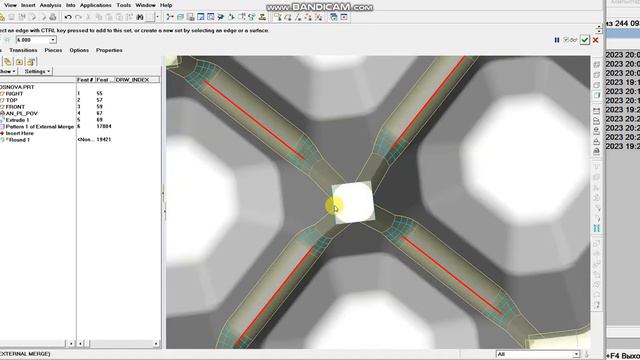Click the DRW_INDEX column header
The width and height of the screenshot is (640, 360).
pyautogui.click(x=137, y=80)
